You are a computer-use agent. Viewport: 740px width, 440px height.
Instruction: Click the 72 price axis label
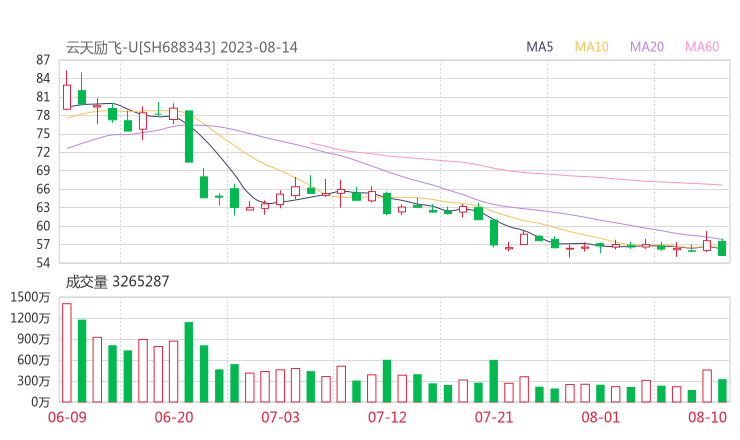[x=43, y=152]
